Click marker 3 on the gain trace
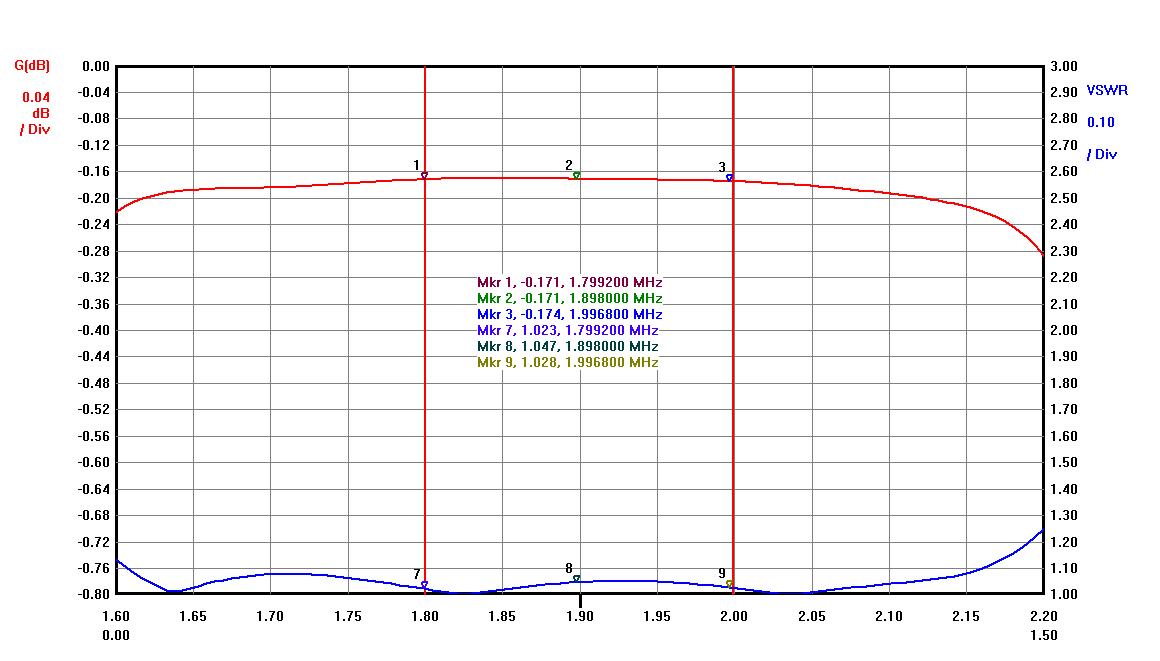Image resolution: width=1160 pixels, height=661 pixels. tap(730, 177)
